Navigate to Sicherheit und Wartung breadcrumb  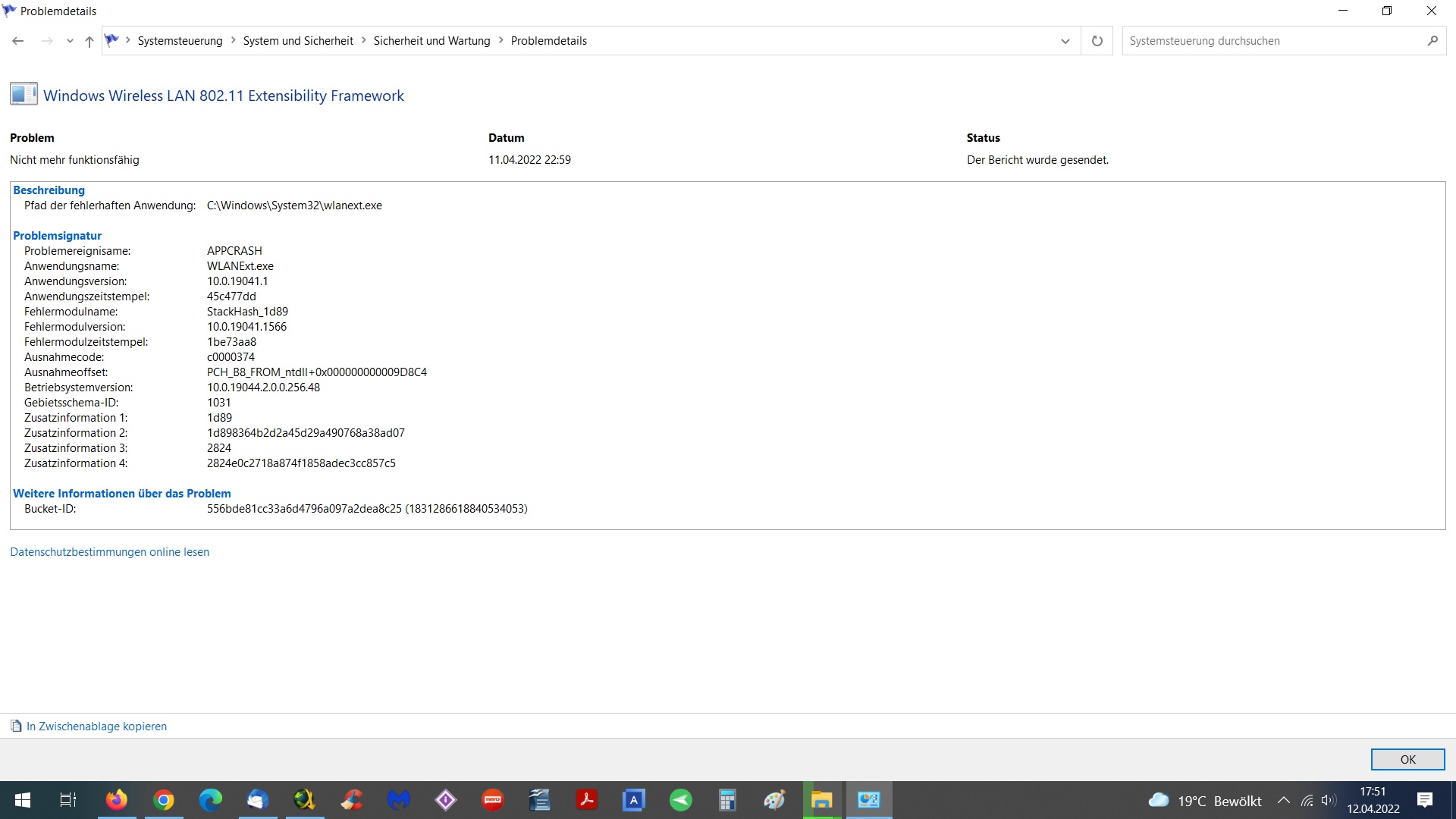click(431, 41)
